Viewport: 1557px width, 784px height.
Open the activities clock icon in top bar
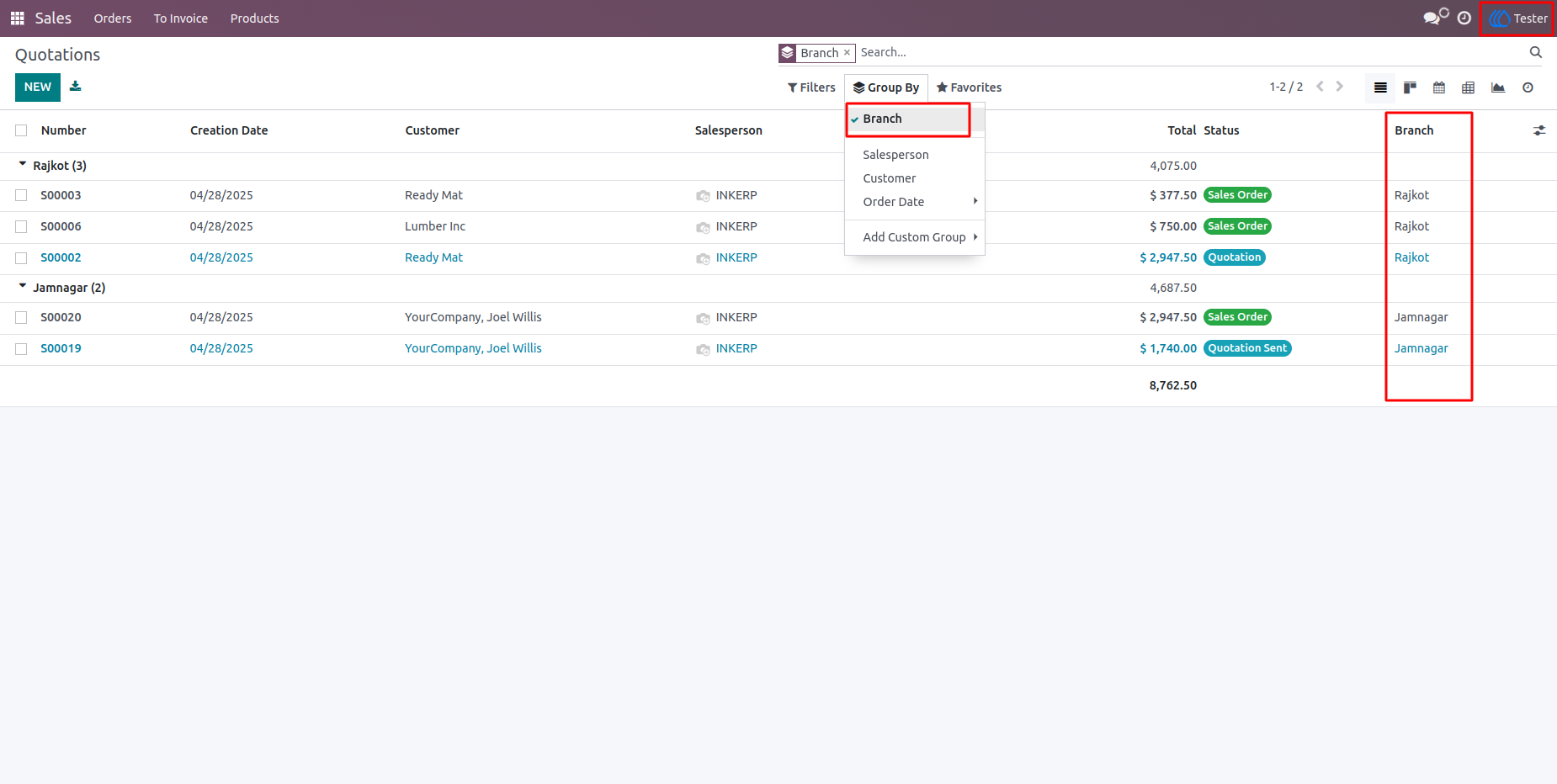pyautogui.click(x=1464, y=19)
